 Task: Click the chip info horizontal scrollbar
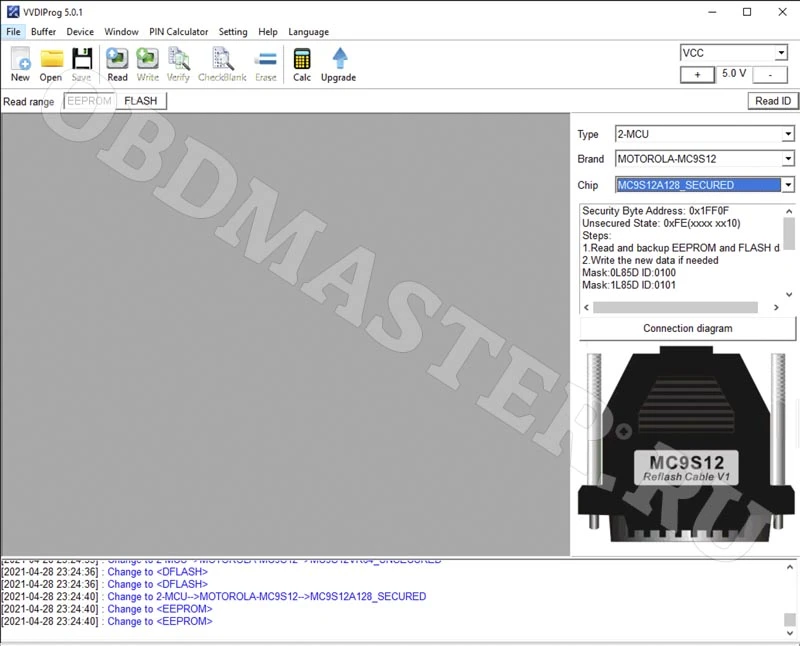pyautogui.click(x=675, y=307)
